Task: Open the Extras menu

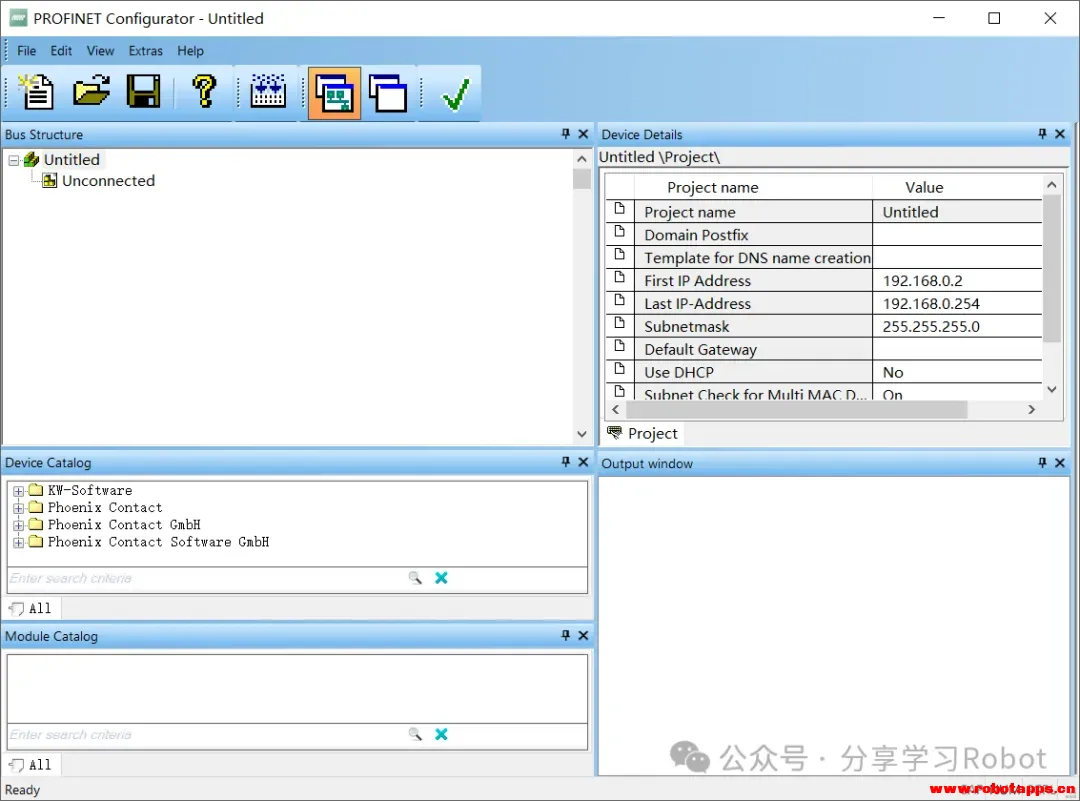Action: tap(145, 51)
